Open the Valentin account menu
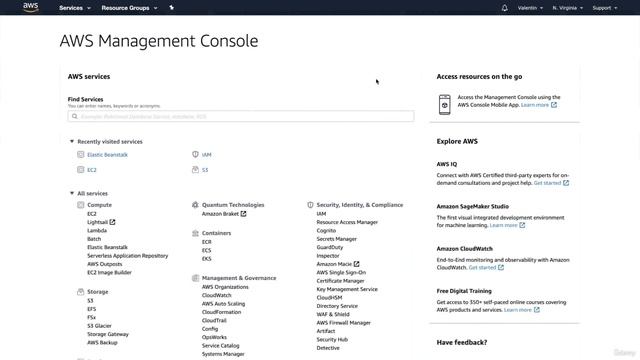This screenshot has width=640, height=360. 530,8
